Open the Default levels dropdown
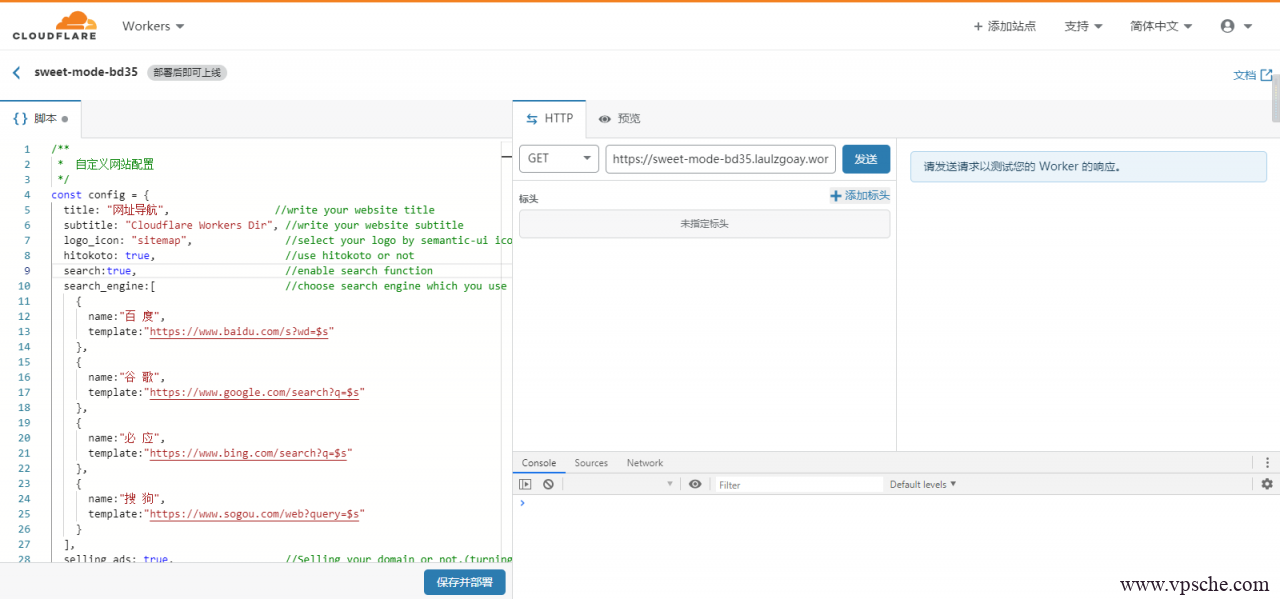 pyautogui.click(x=923, y=484)
